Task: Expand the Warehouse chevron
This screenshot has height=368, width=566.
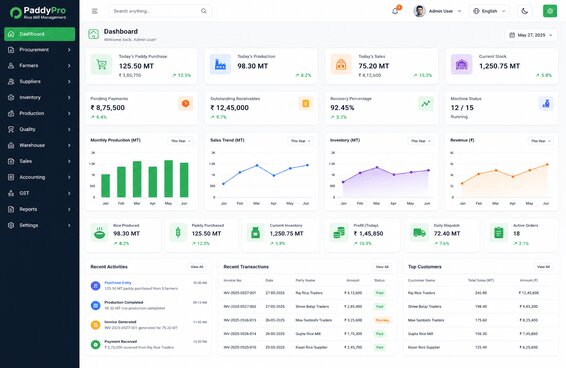Action: coord(69,145)
